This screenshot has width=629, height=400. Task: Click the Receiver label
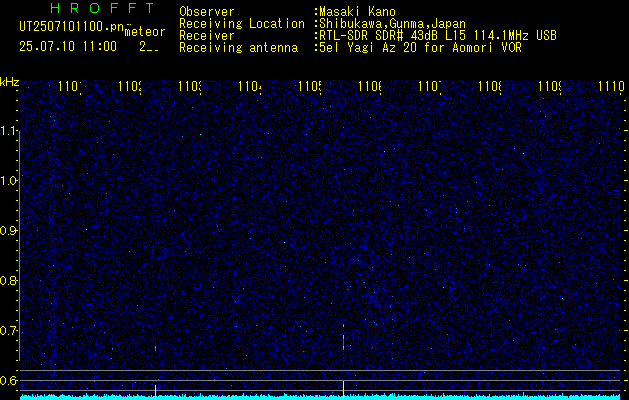point(207,36)
